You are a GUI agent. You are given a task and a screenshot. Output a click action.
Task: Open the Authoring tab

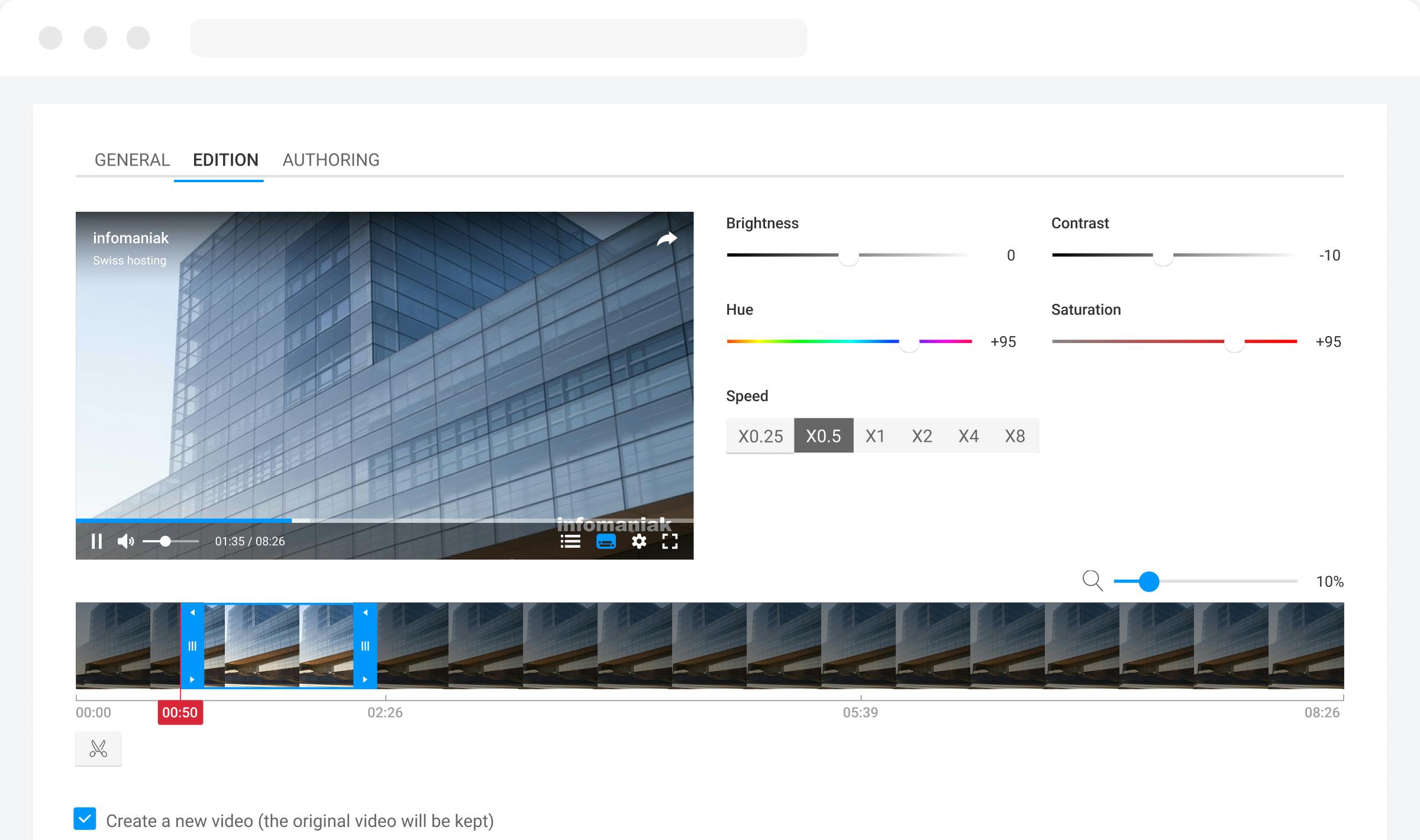[x=331, y=160]
